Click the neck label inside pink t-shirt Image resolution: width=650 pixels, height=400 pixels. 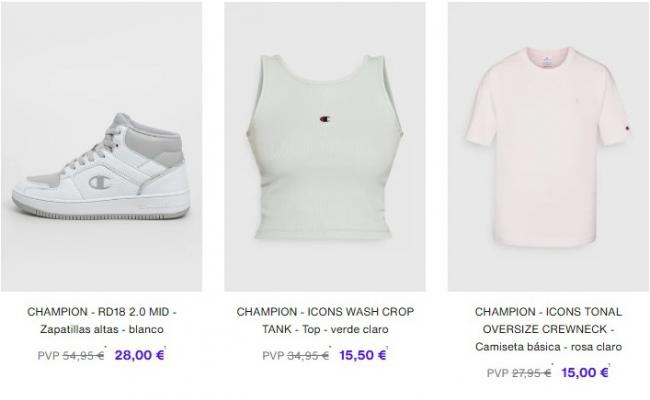point(547,61)
